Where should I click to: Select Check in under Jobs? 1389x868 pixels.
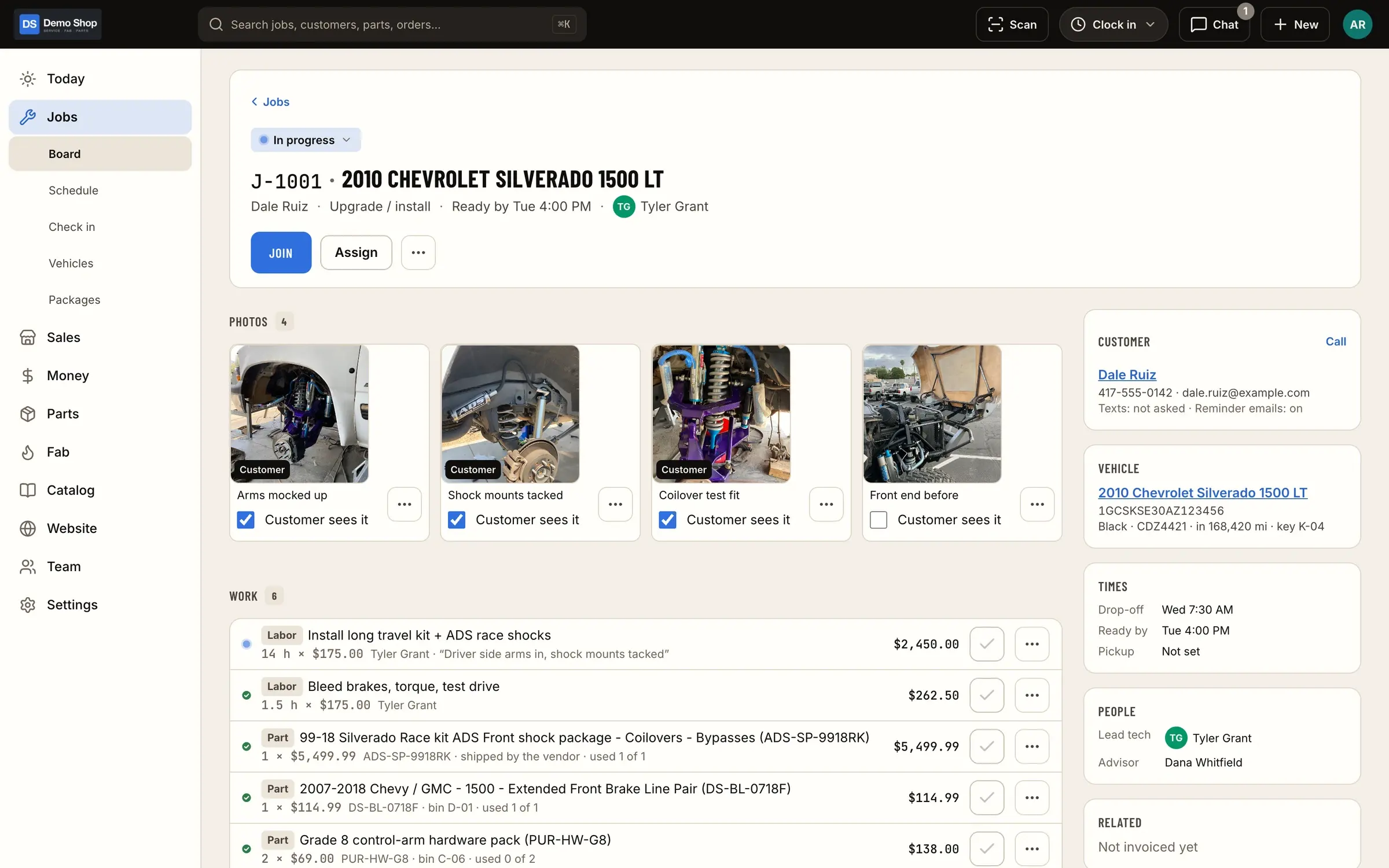pyautogui.click(x=100, y=227)
